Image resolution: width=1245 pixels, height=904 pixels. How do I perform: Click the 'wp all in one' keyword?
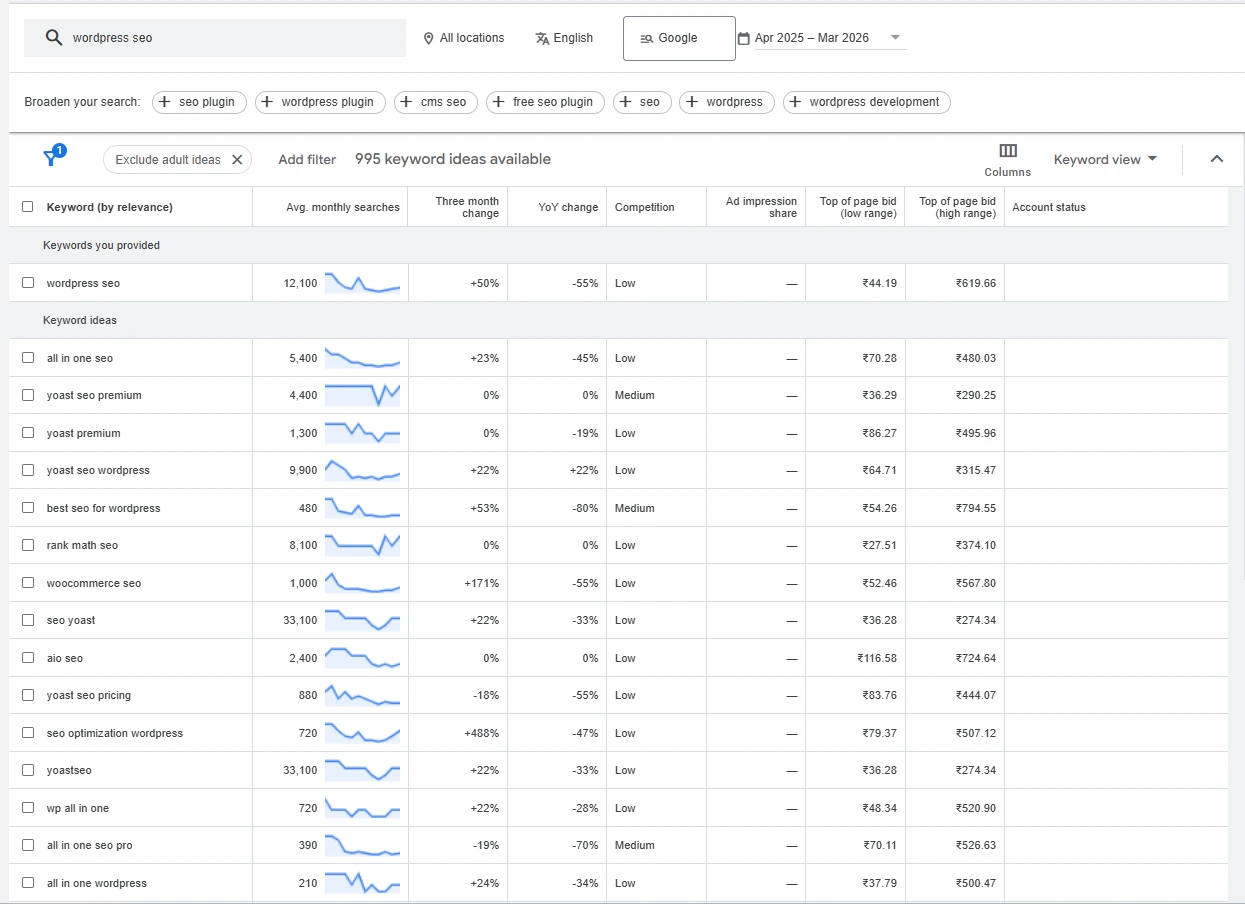78,808
